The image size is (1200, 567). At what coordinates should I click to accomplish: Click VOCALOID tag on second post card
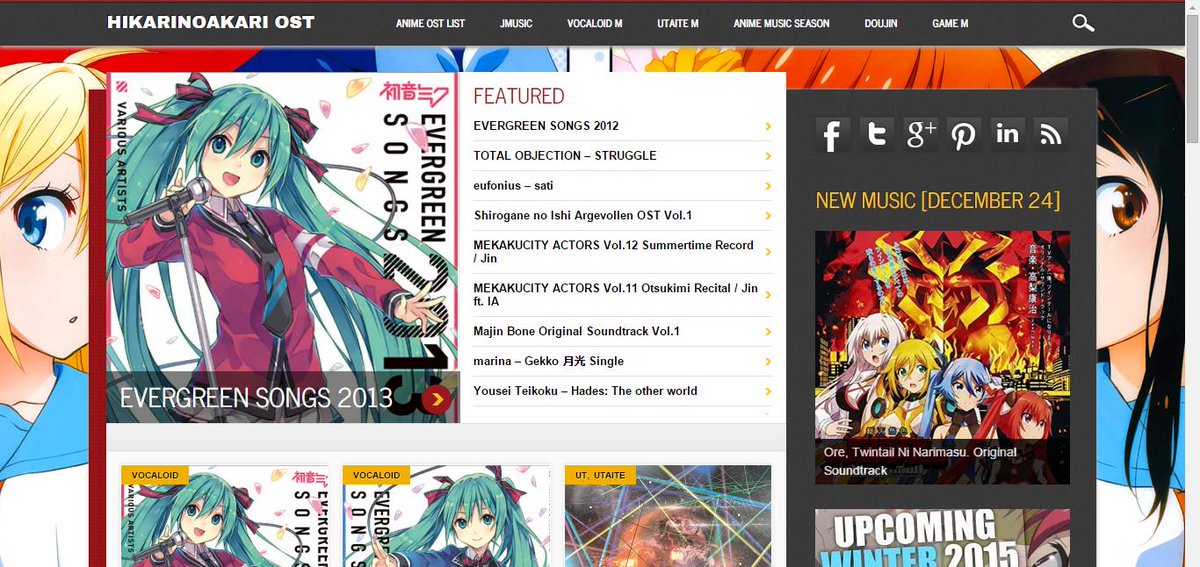point(376,475)
